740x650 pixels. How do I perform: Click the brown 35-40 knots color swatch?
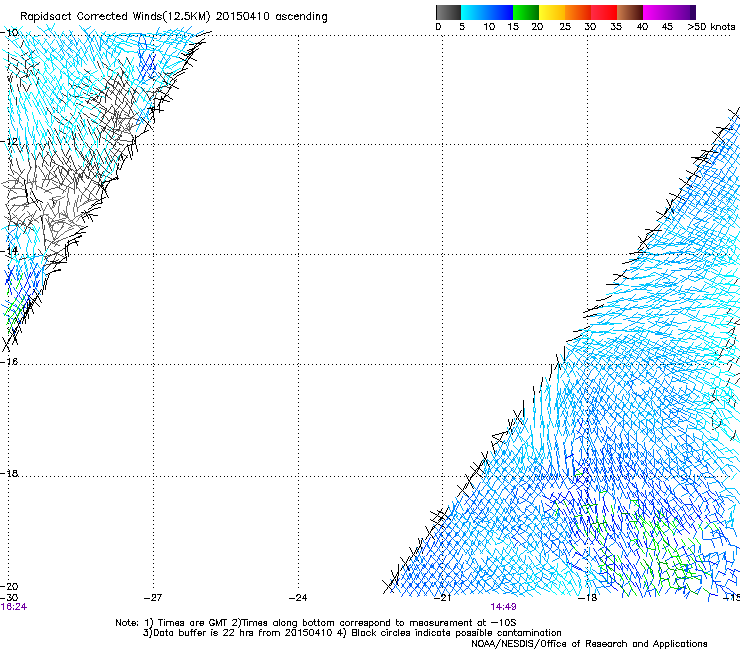point(630,12)
